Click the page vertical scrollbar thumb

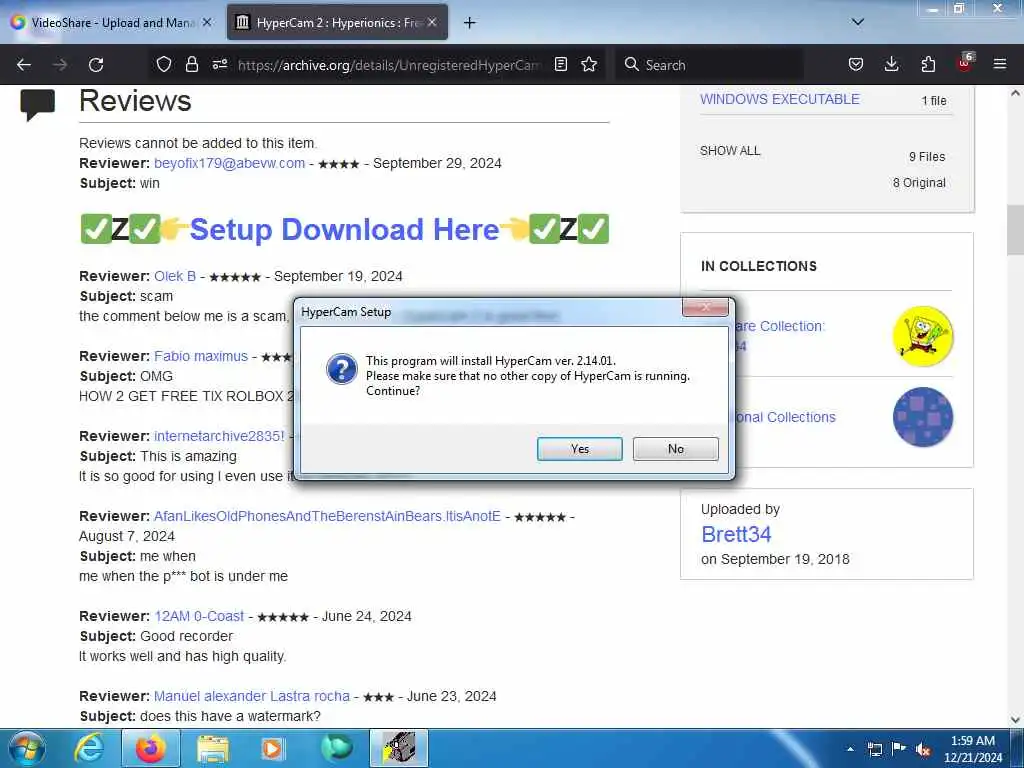click(1015, 230)
